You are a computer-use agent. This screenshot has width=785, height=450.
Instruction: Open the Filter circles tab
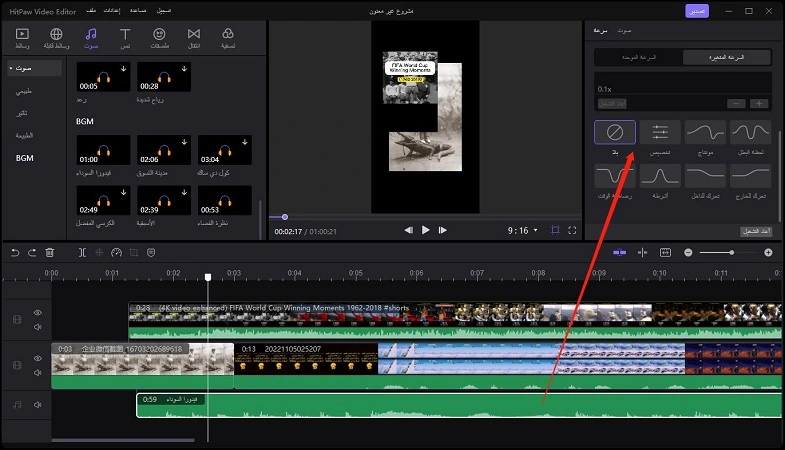(x=228, y=34)
